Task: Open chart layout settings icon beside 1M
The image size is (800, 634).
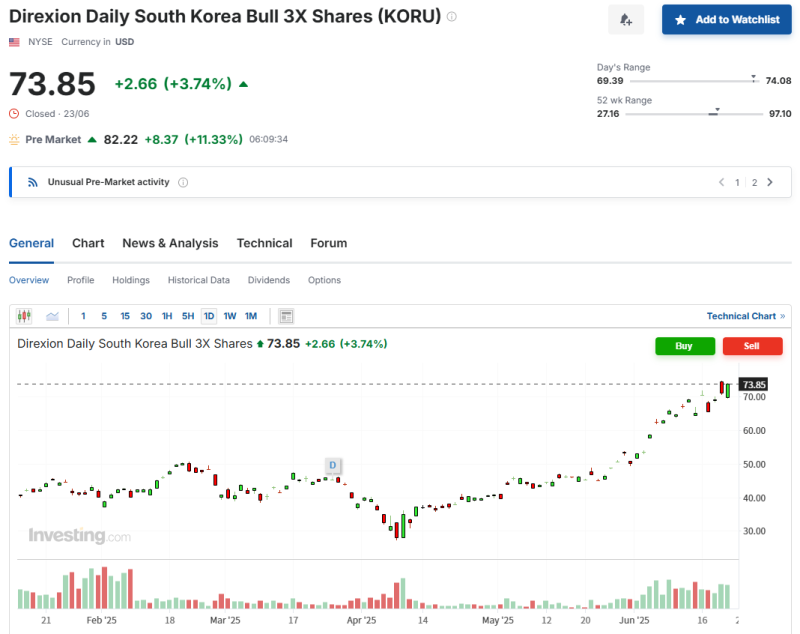Action: (286, 315)
